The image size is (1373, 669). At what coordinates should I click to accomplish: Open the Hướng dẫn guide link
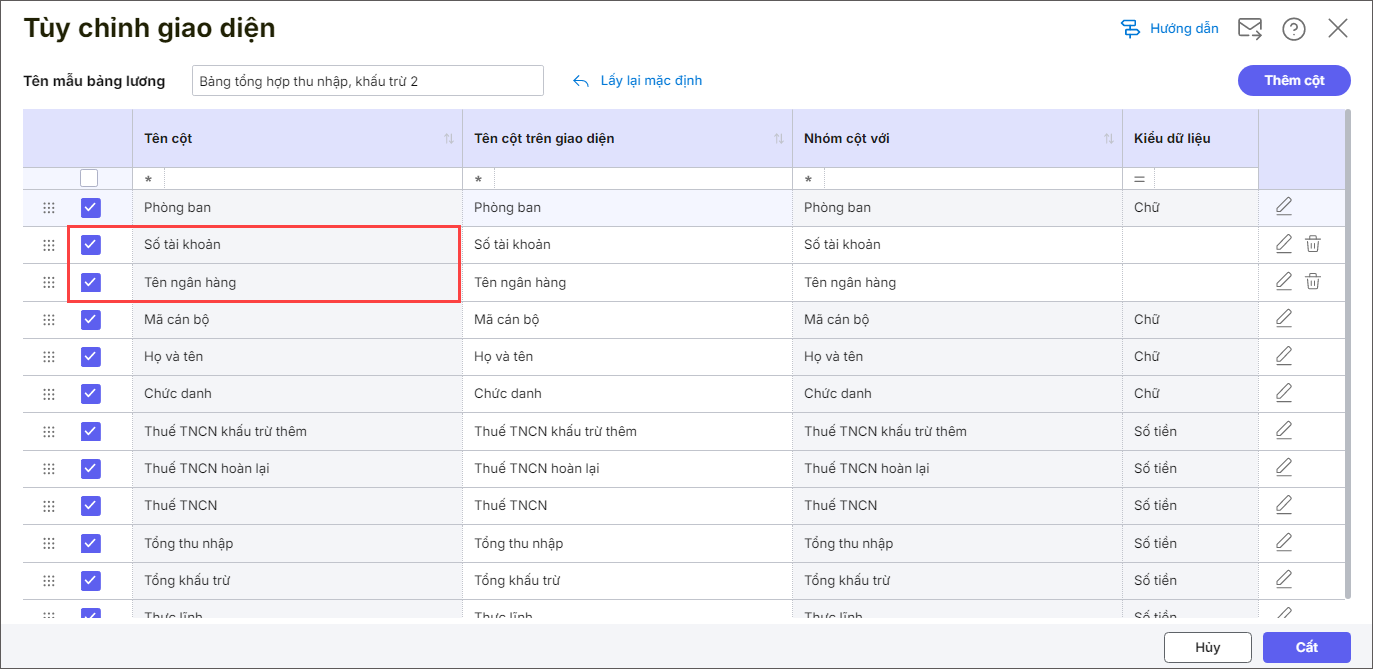click(1170, 29)
